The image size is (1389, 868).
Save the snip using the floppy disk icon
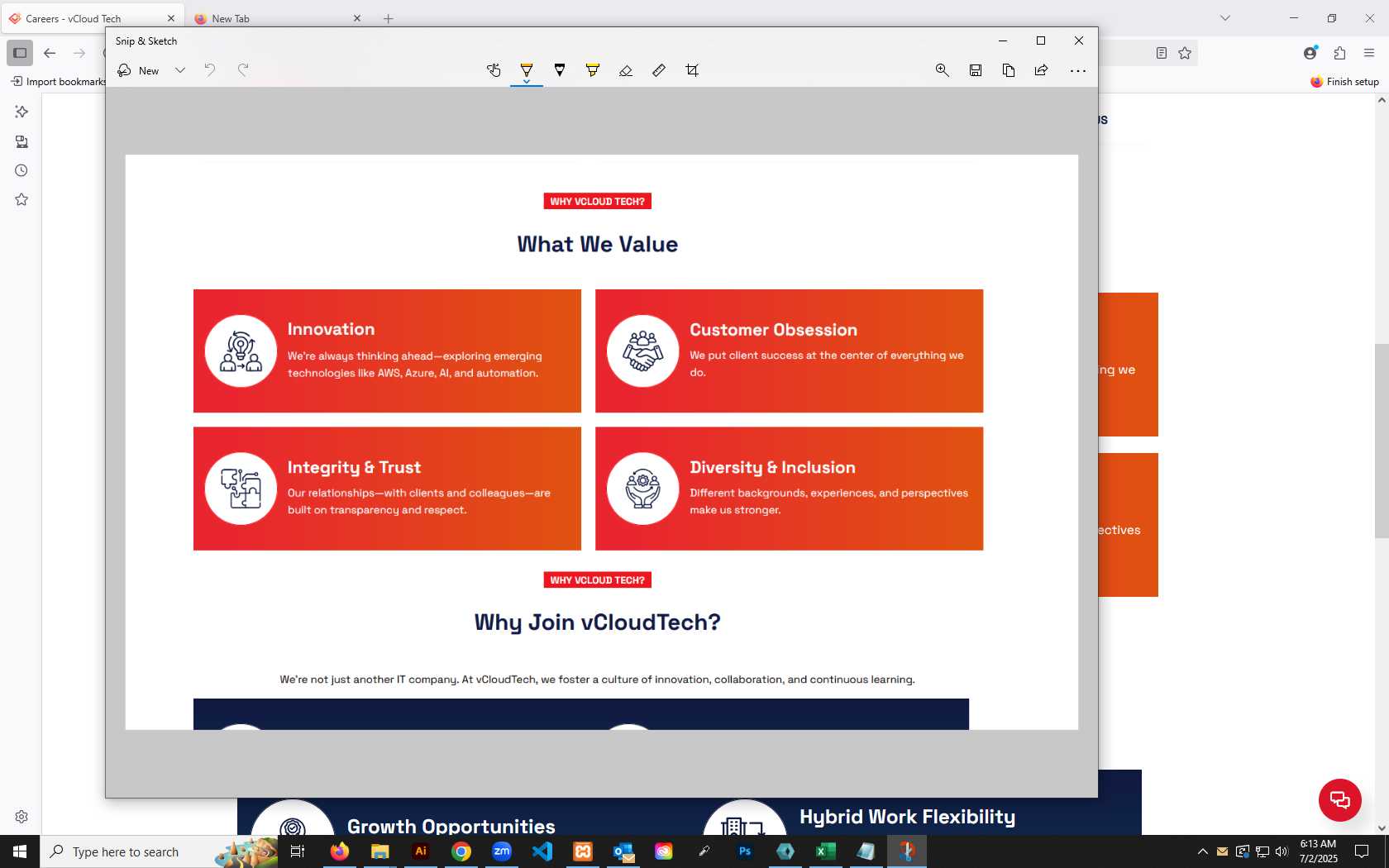976,70
